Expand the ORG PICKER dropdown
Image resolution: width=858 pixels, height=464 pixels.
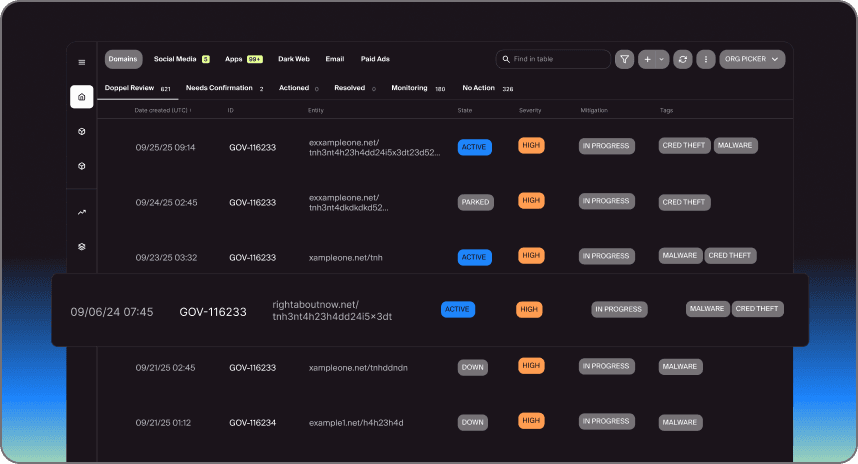[752, 60]
